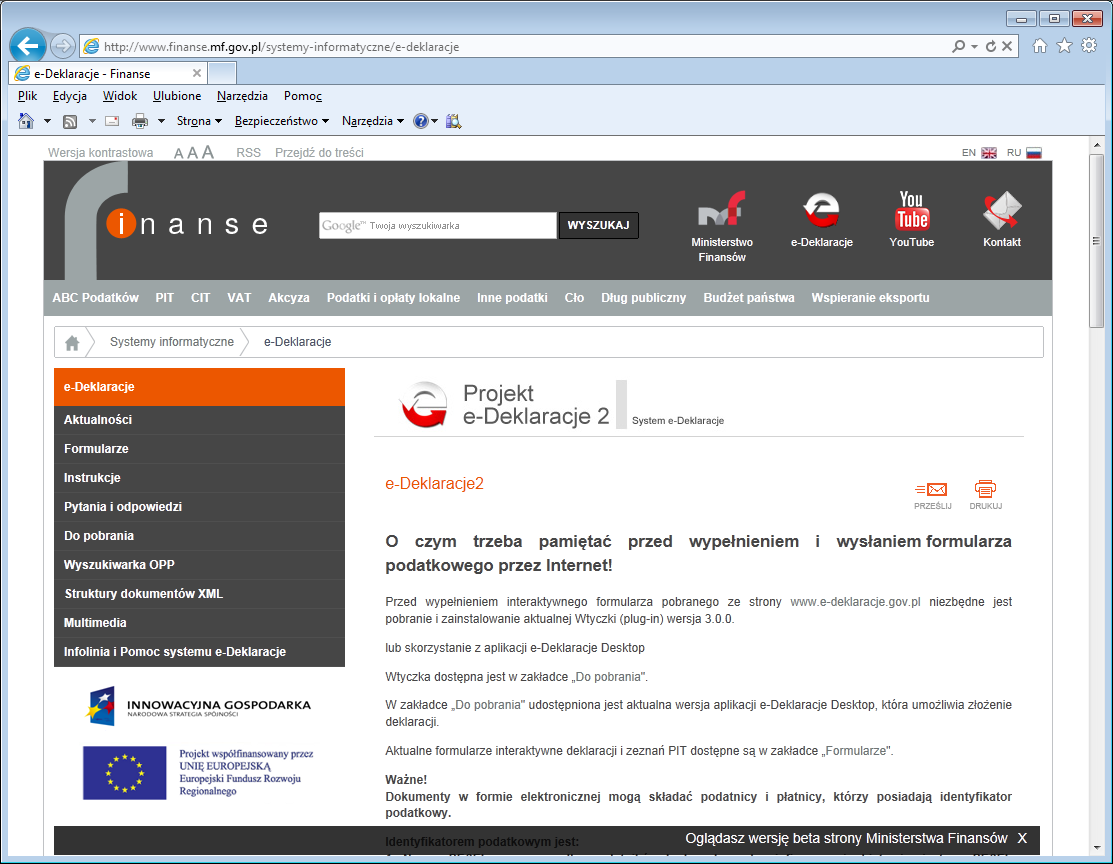1113x864 pixels.
Task: Open Struktury dokumentów XML in side menu
Action: coord(199,594)
